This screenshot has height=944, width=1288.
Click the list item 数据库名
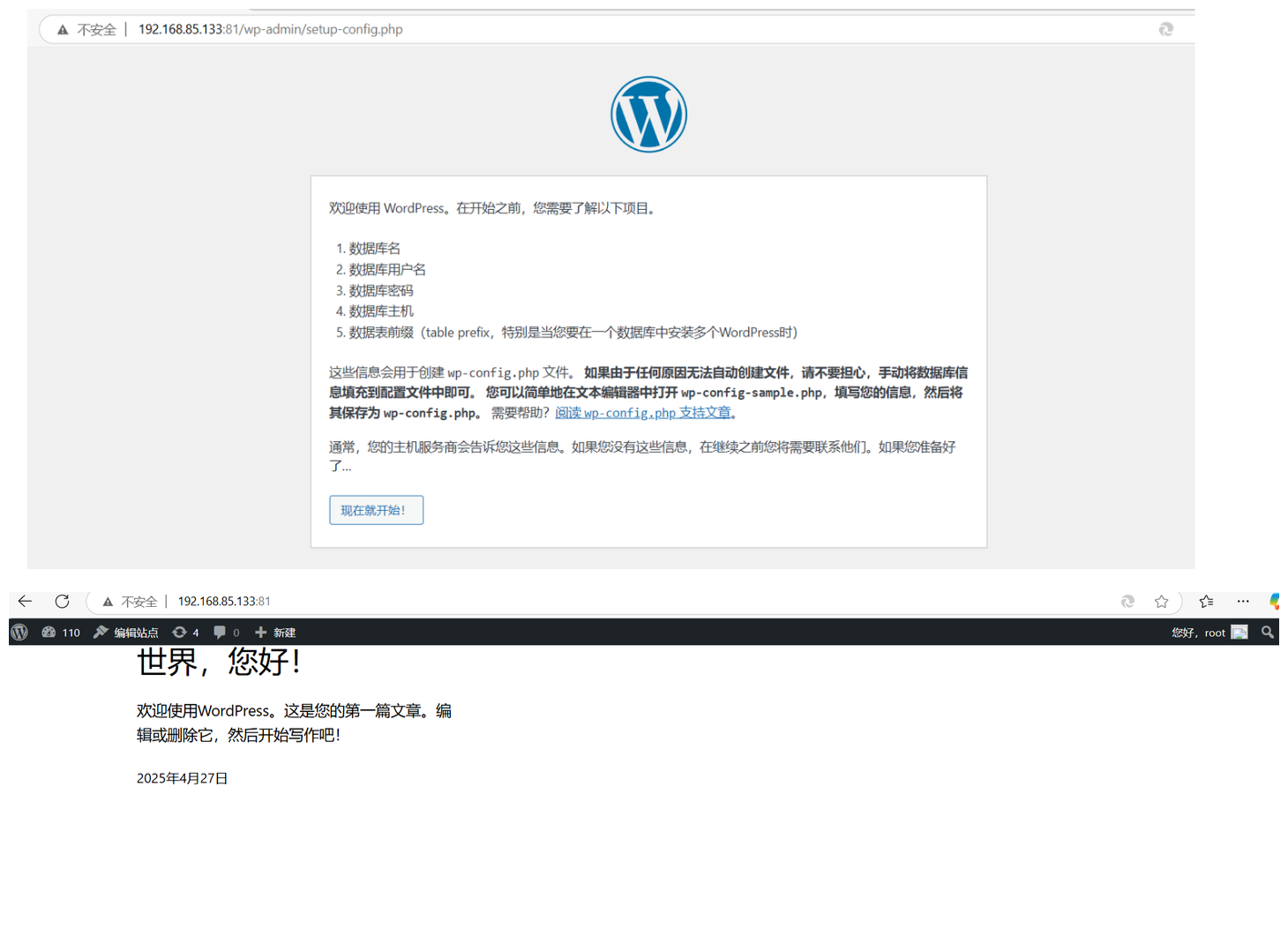[374, 249]
